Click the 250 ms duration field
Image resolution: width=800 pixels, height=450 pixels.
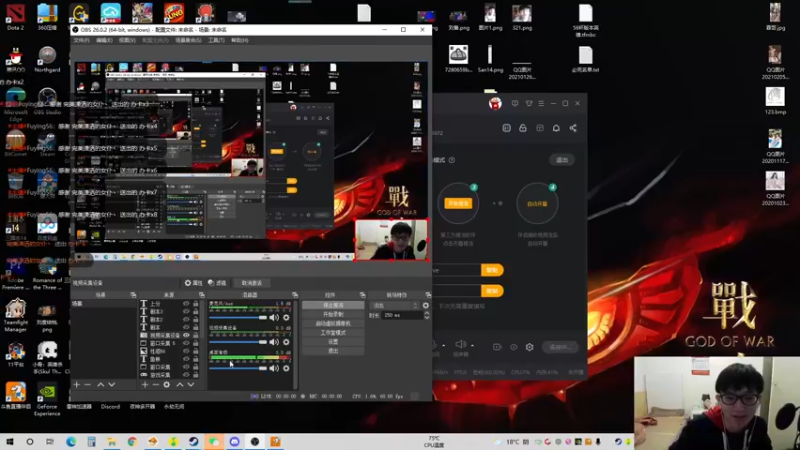[403, 315]
